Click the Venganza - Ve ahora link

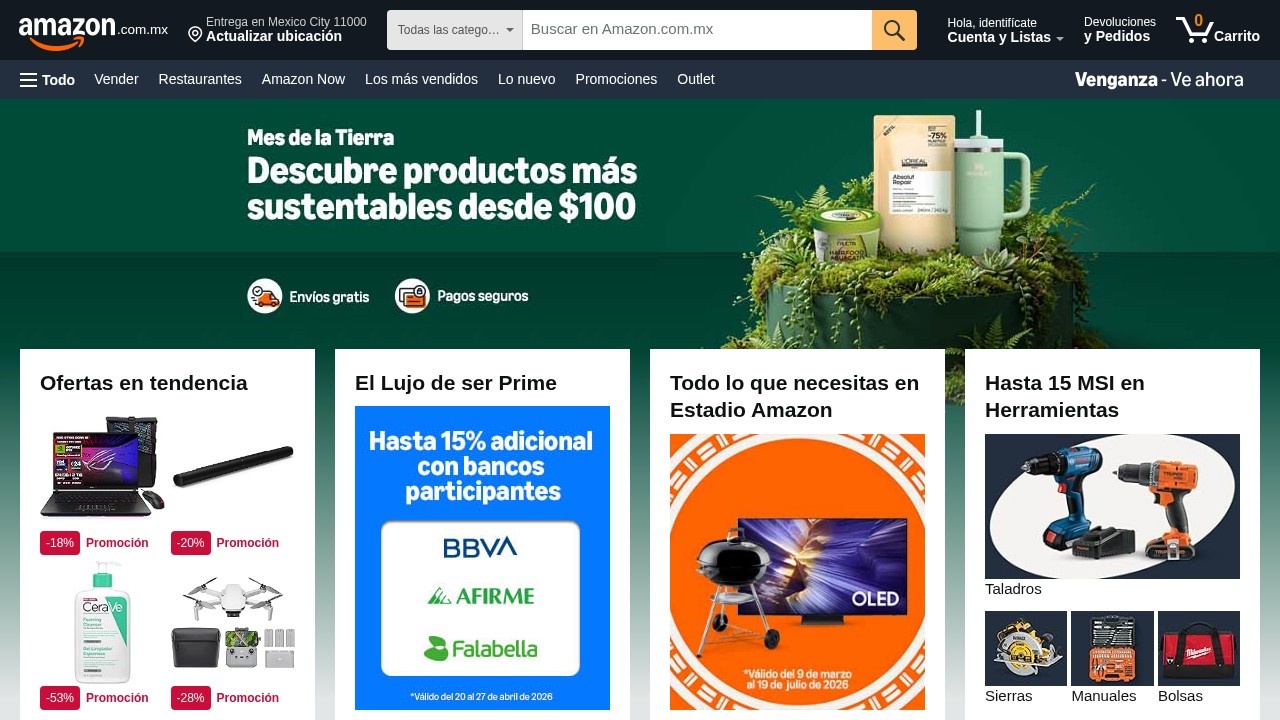tap(1159, 80)
